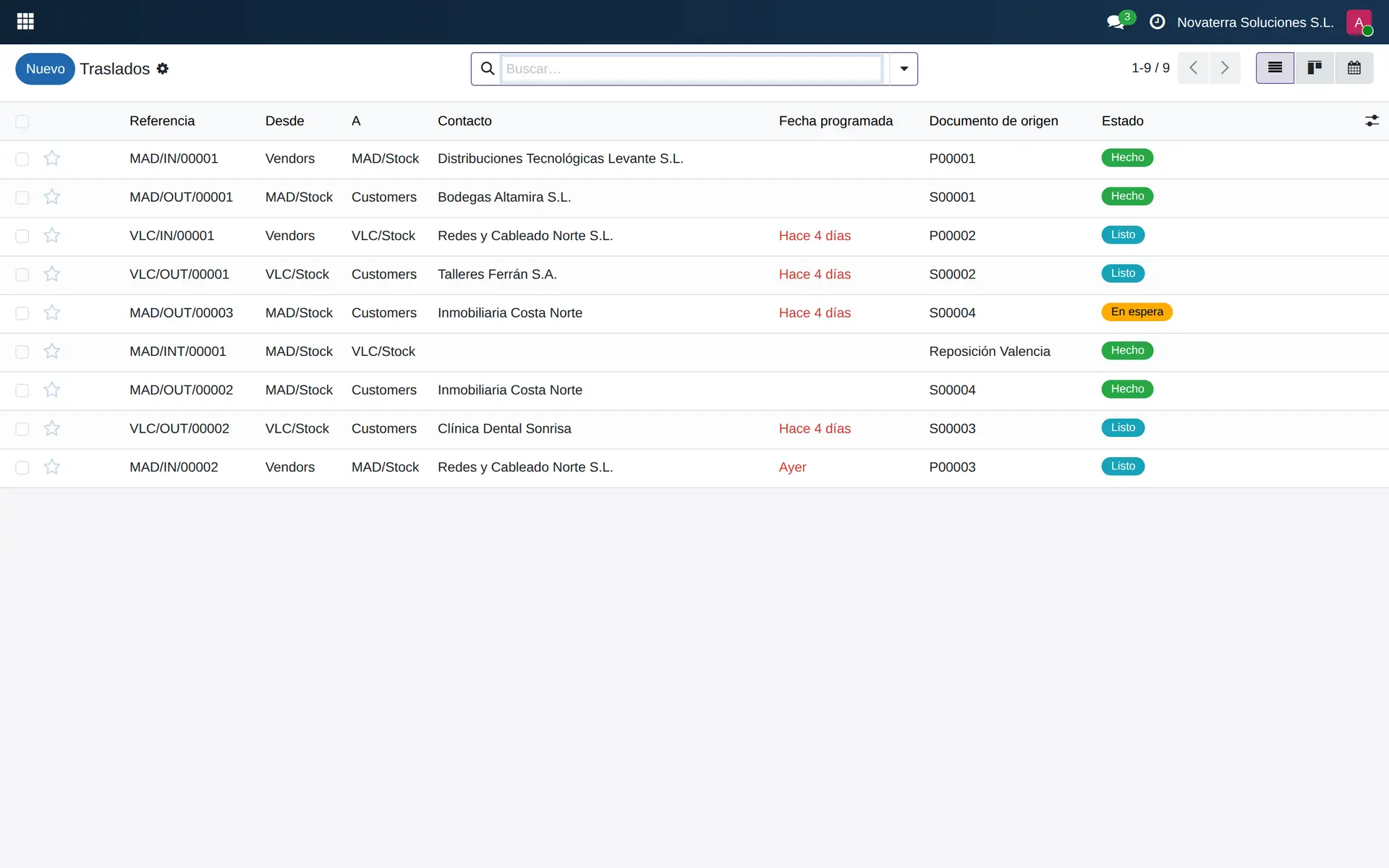Image resolution: width=1389 pixels, height=868 pixels.
Task: Click the search magnifier icon
Action: (x=488, y=69)
